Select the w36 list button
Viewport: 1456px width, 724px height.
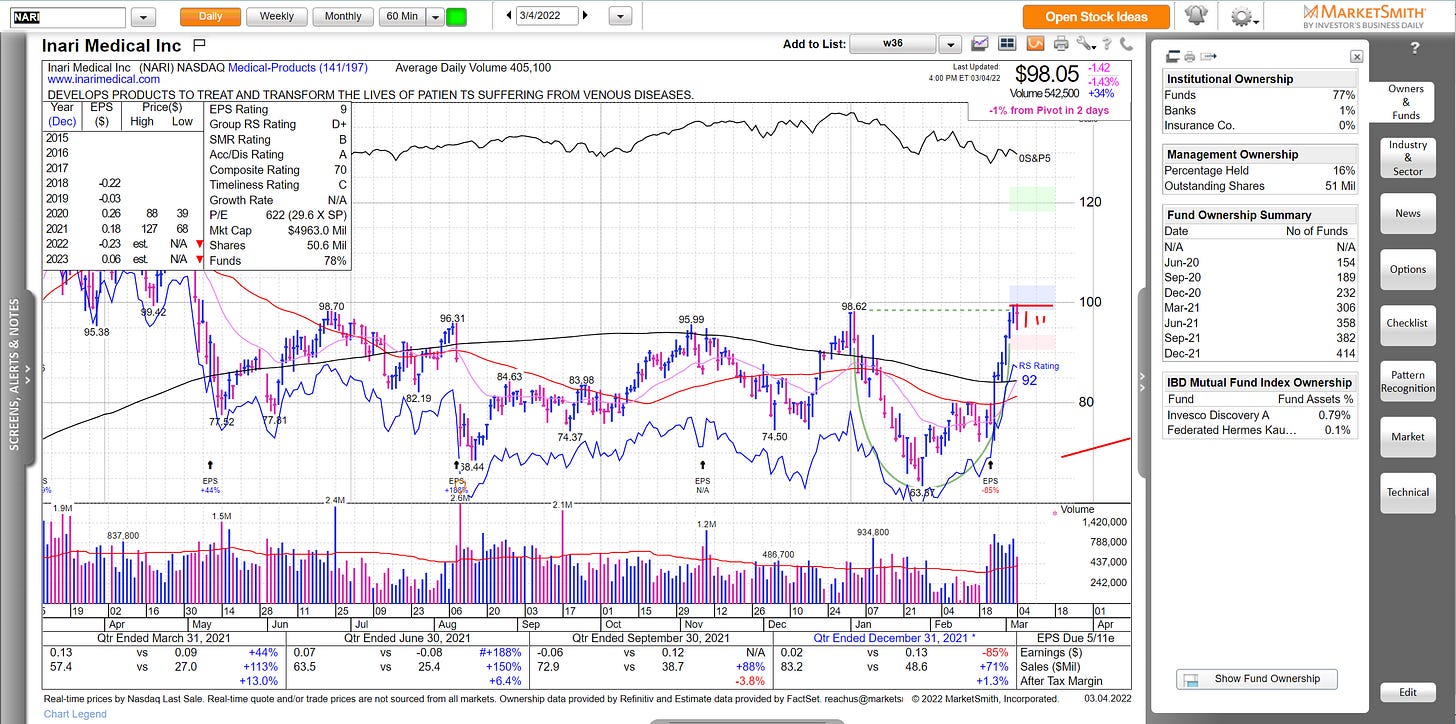(x=892, y=44)
